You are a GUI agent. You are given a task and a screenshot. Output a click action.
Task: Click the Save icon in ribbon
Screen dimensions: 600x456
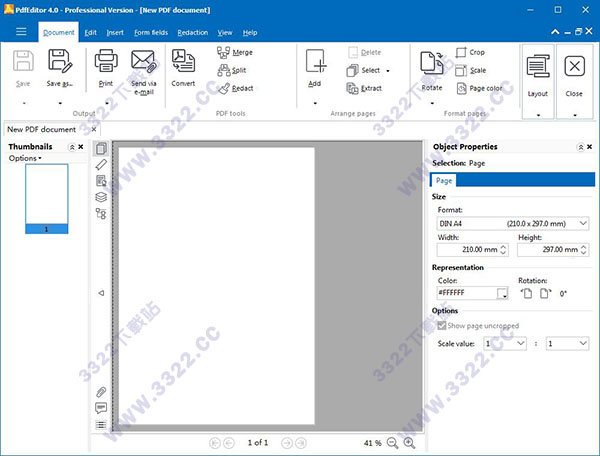[23, 60]
